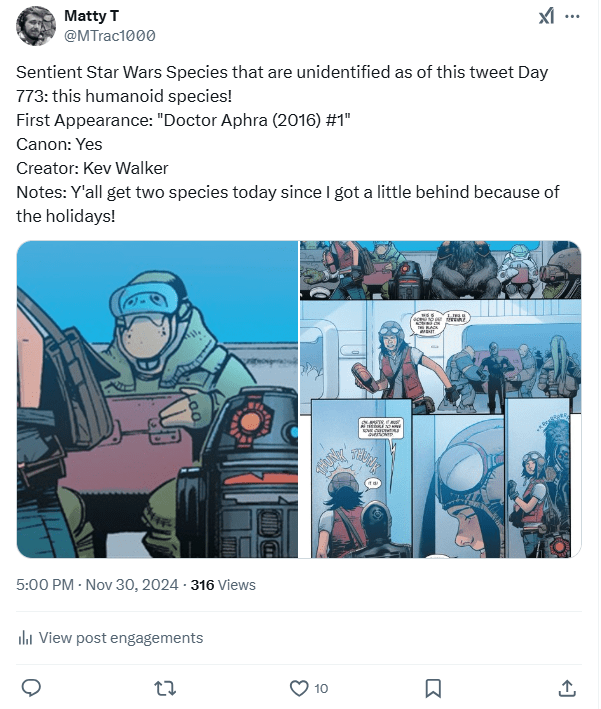This screenshot has height=709, width=601.
Task: Open the right comic page image
Action: point(440,398)
